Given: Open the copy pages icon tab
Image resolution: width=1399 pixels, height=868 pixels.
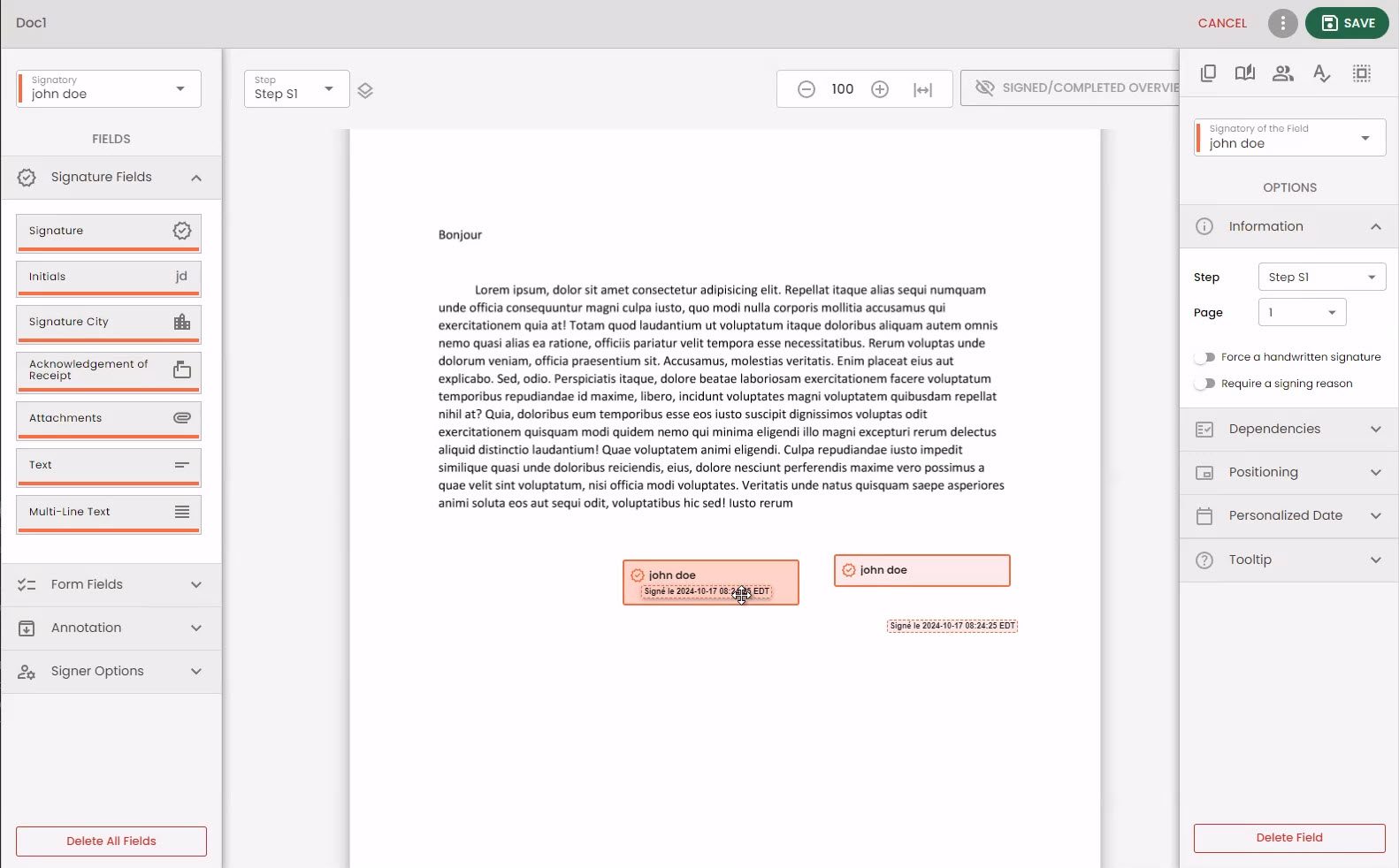Looking at the screenshot, I should pos(1208,73).
